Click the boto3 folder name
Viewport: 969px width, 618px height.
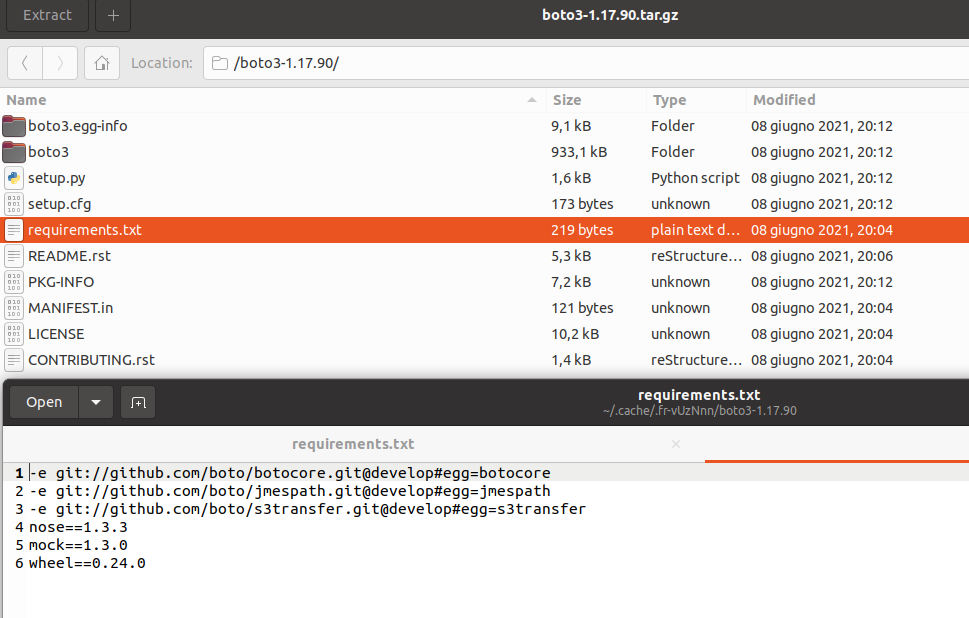coord(48,152)
